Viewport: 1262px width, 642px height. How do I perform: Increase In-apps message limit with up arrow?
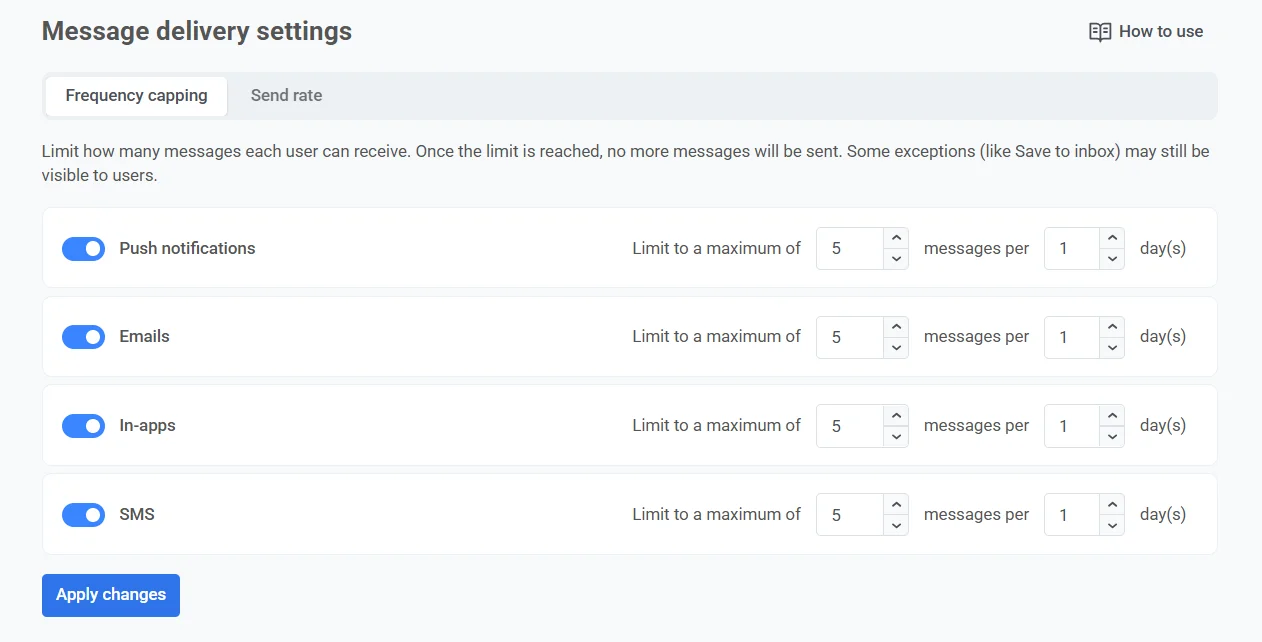(x=896, y=415)
